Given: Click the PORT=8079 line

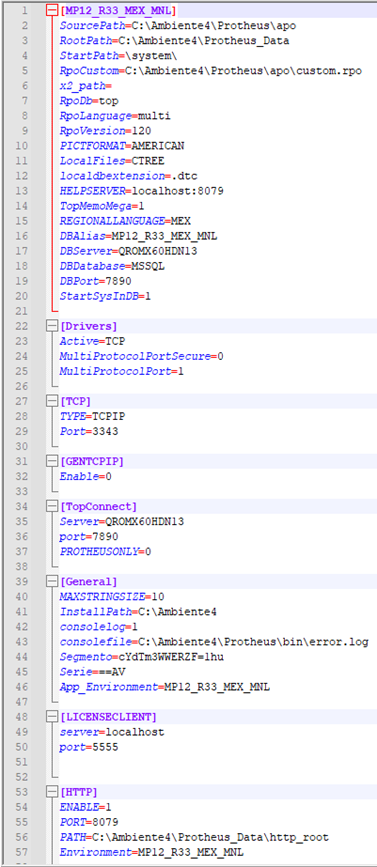Looking at the screenshot, I should [89, 822].
